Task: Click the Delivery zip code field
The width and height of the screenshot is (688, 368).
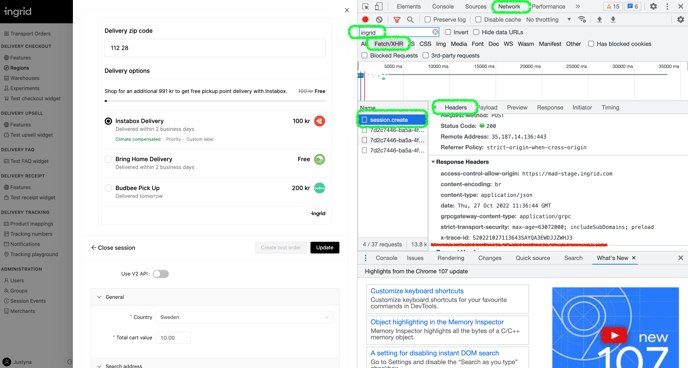Action: pos(215,48)
